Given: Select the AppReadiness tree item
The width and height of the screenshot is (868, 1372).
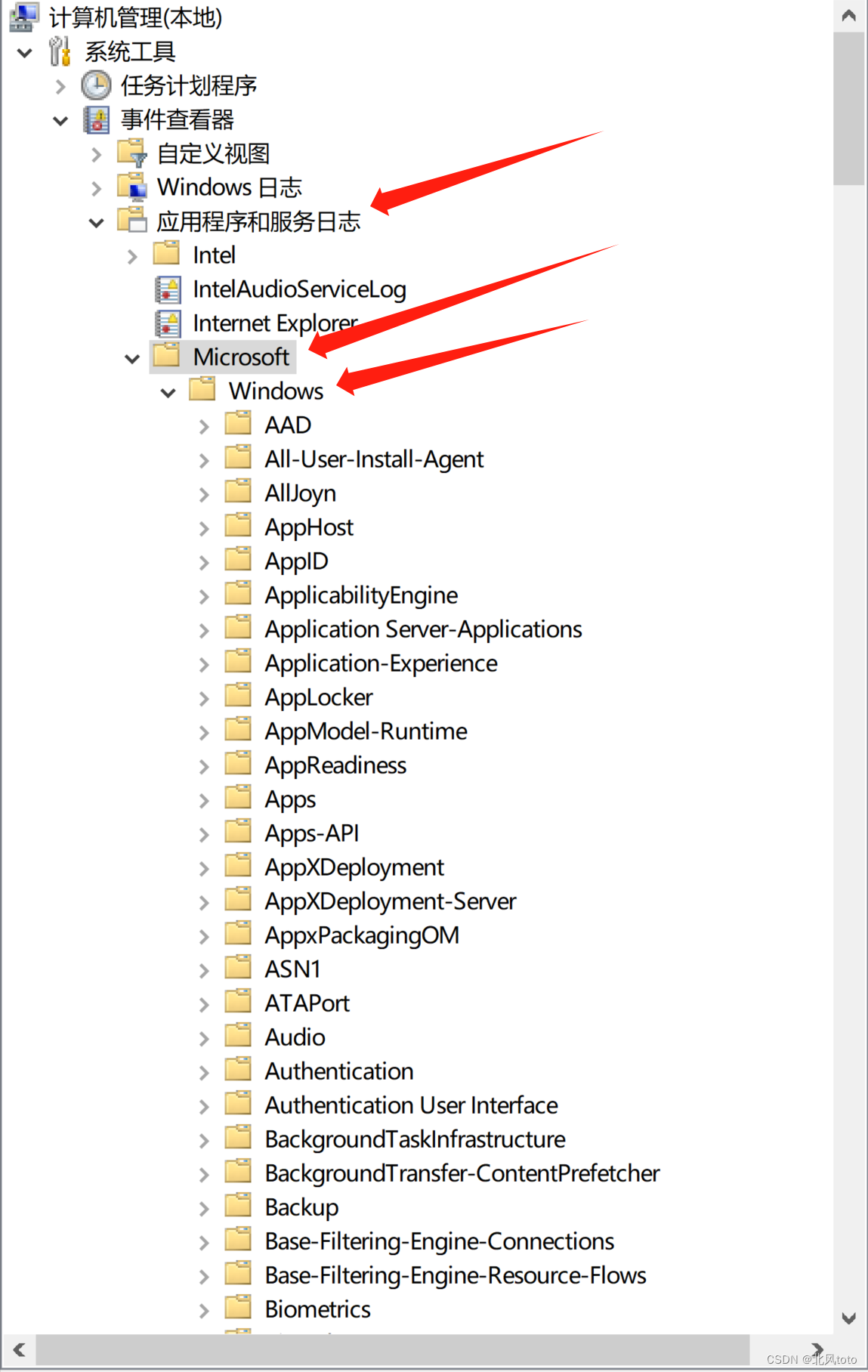Looking at the screenshot, I should [x=335, y=765].
